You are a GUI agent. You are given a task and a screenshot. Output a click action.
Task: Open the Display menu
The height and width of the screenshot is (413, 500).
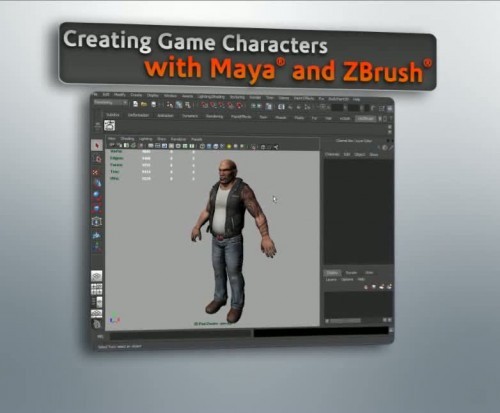coord(153,95)
